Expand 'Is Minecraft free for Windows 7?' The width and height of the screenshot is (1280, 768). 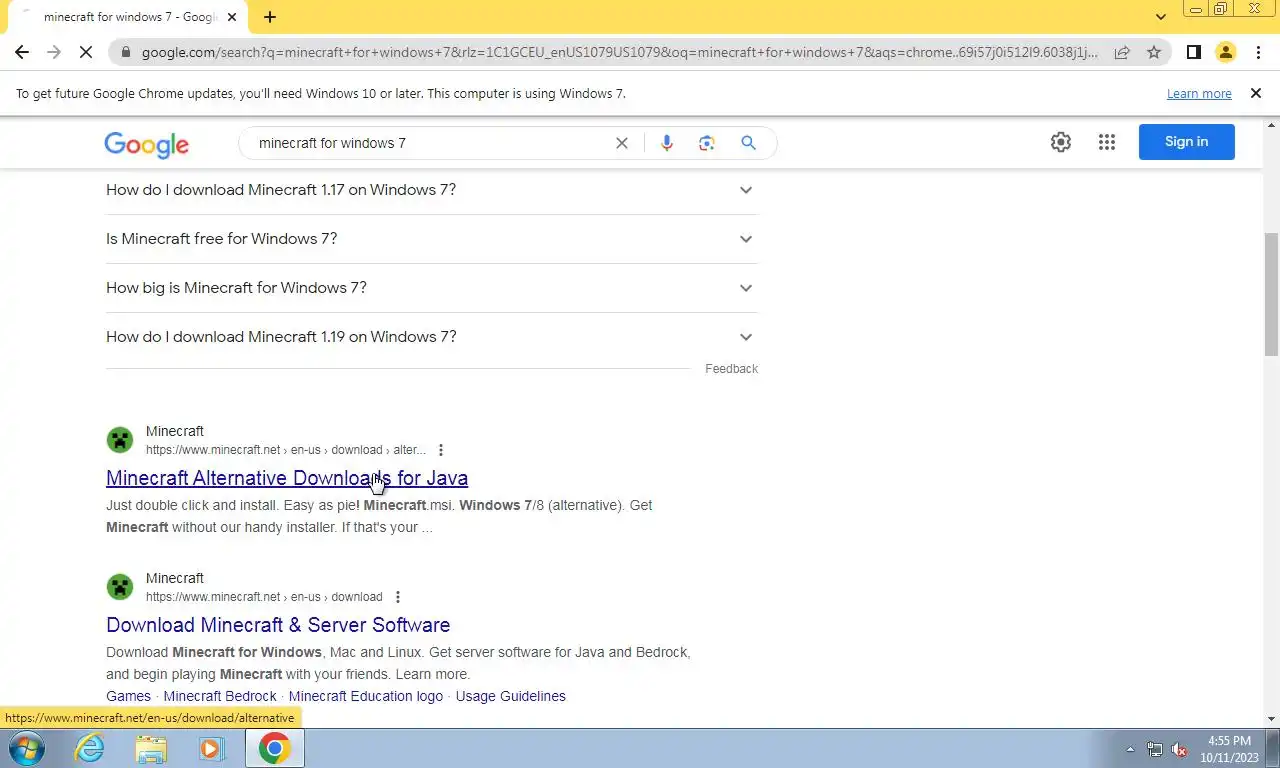[431, 239]
